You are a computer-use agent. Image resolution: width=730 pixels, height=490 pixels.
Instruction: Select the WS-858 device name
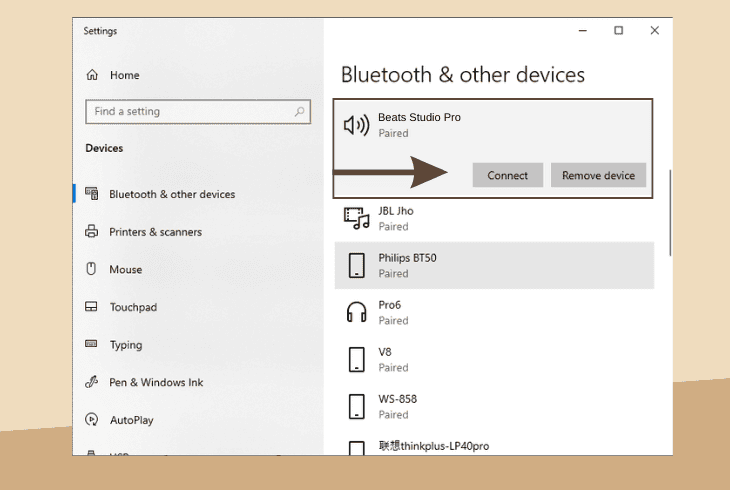point(398,399)
